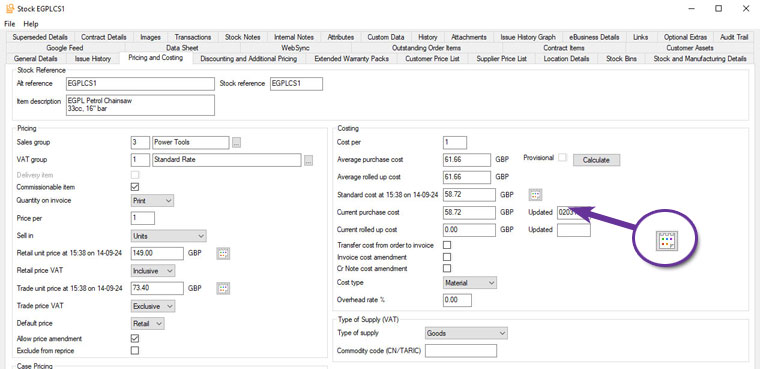The image size is (760, 369).
Task: Open the Issue History Graph tab
Action: pos(528,37)
